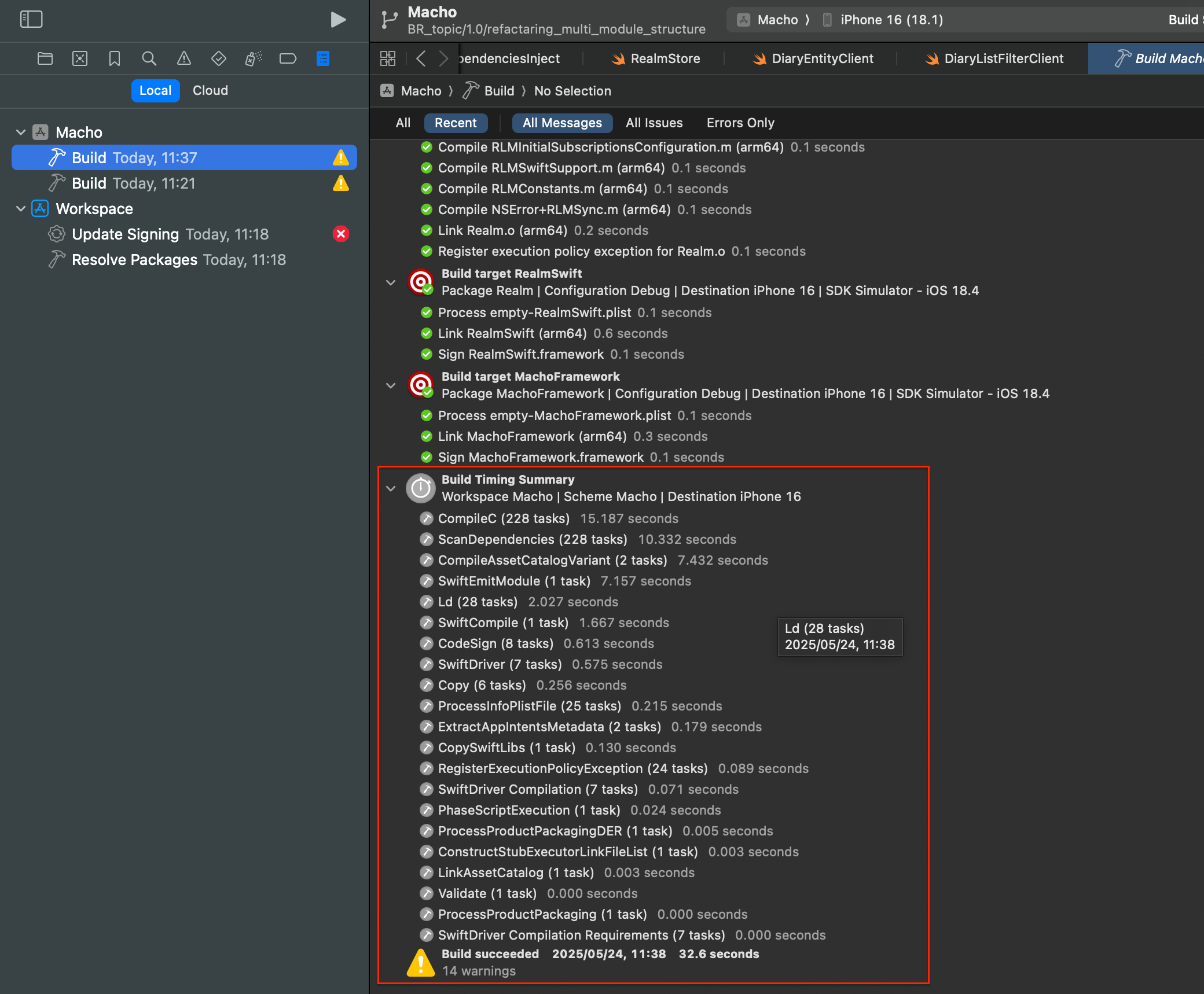Open the Breakpoint navigator icon
Image resolution: width=1204 pixels, height=994 pixels.
(x=288, y=58)
